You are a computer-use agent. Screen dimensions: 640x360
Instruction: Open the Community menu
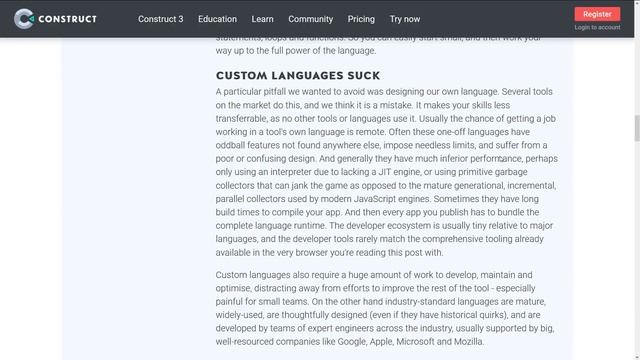click(310, 19)
